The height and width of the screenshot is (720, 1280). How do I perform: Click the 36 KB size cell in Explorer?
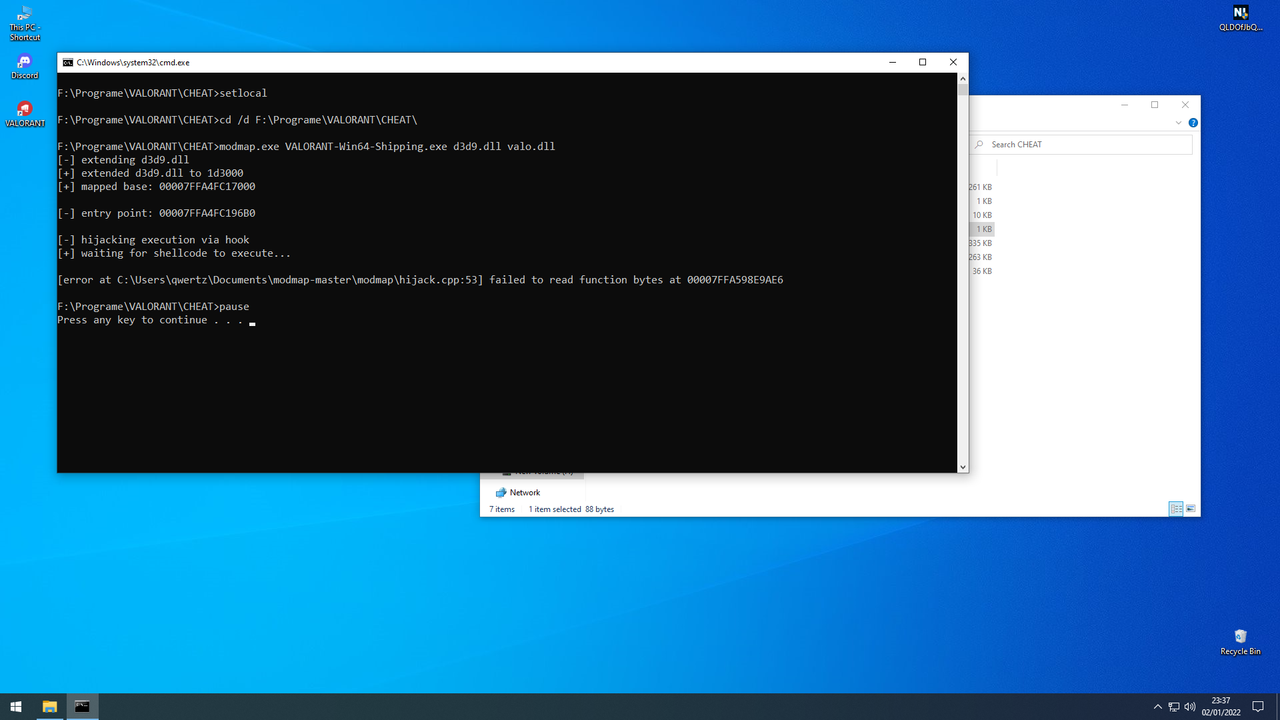(x=982, y=271)
